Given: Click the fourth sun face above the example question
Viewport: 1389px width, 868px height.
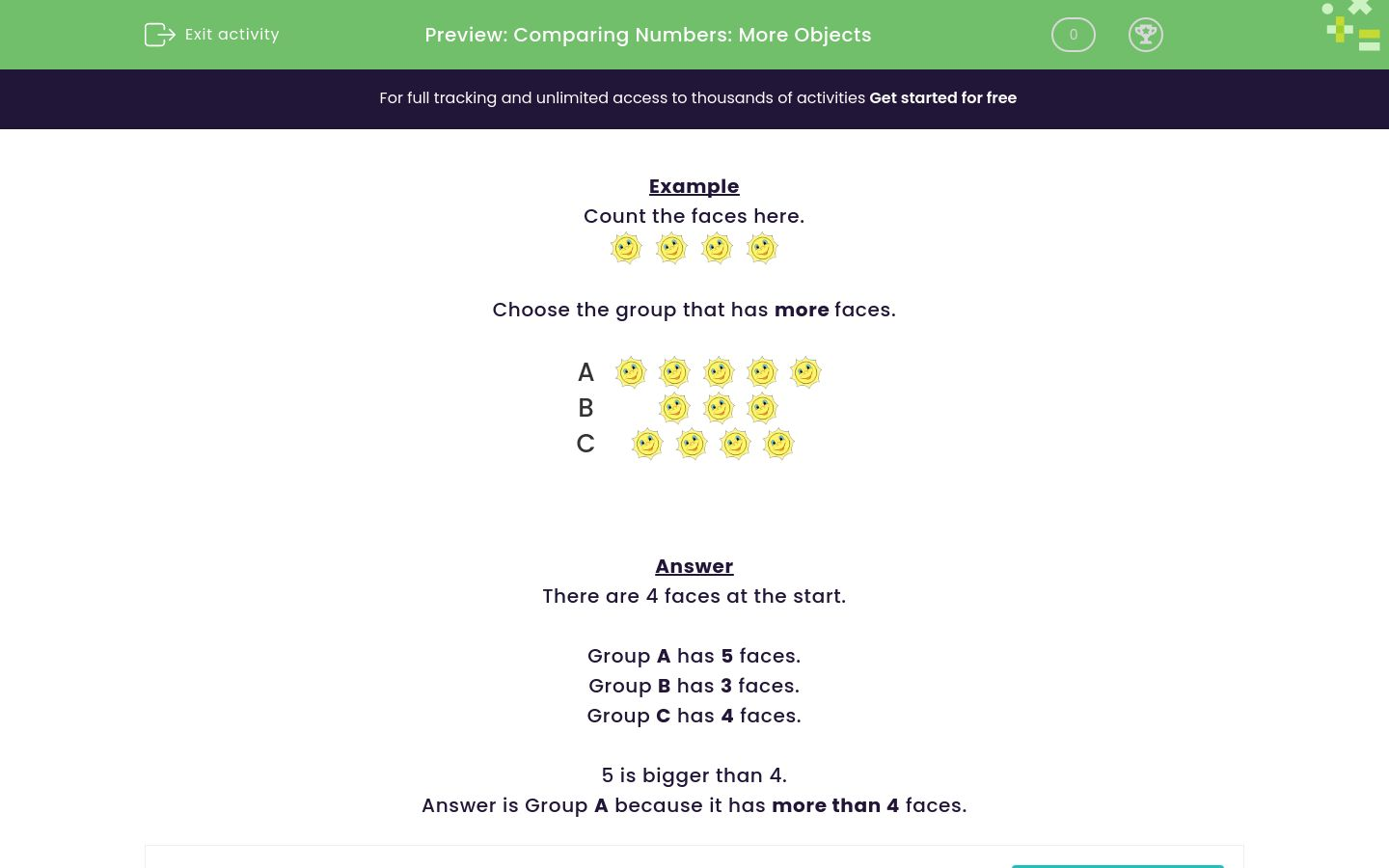Looking at the screenshot, I should pos(762,248).
